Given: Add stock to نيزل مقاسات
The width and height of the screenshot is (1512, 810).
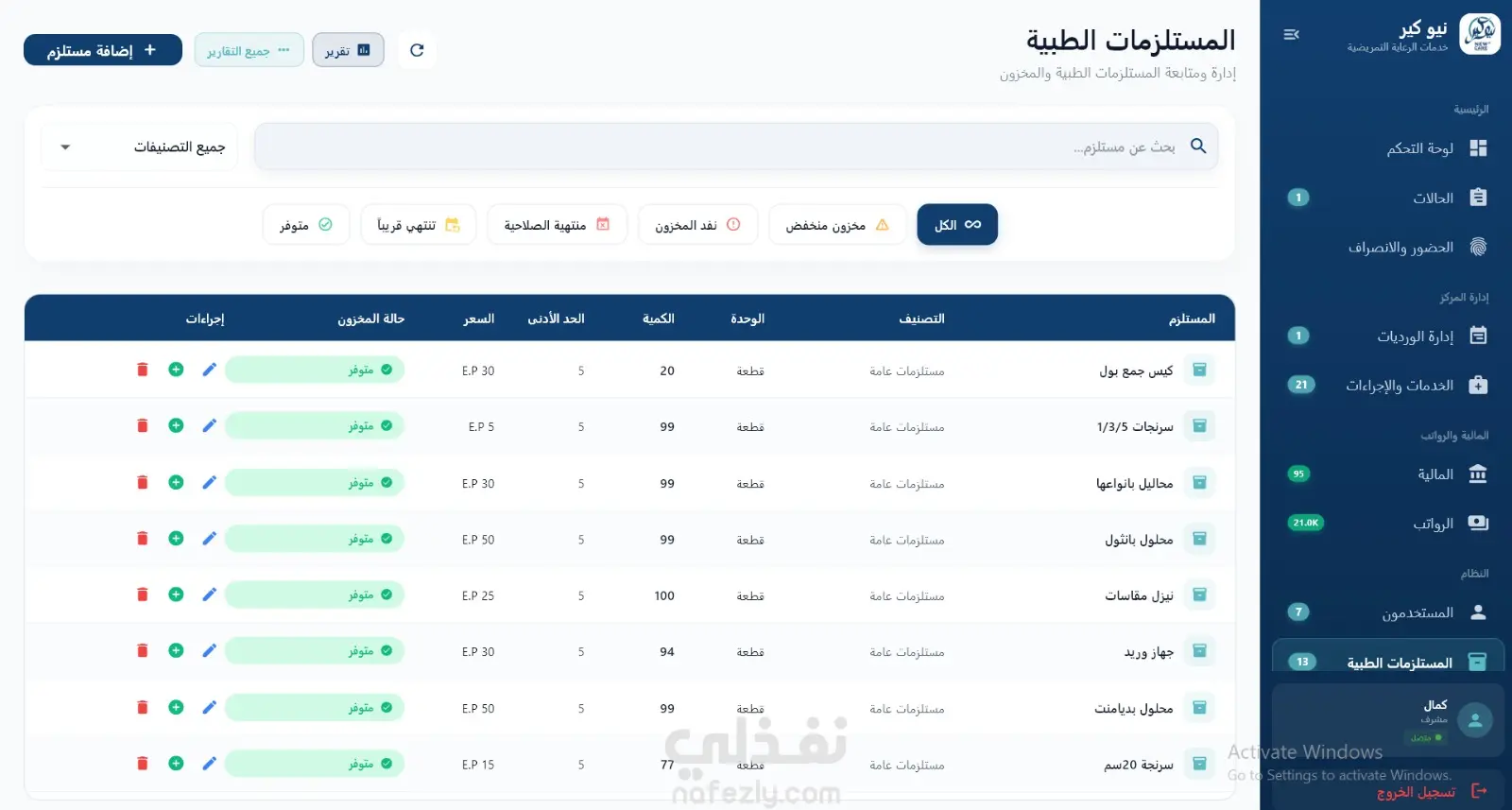Looking at the screenshot, I should coord(176,595).
